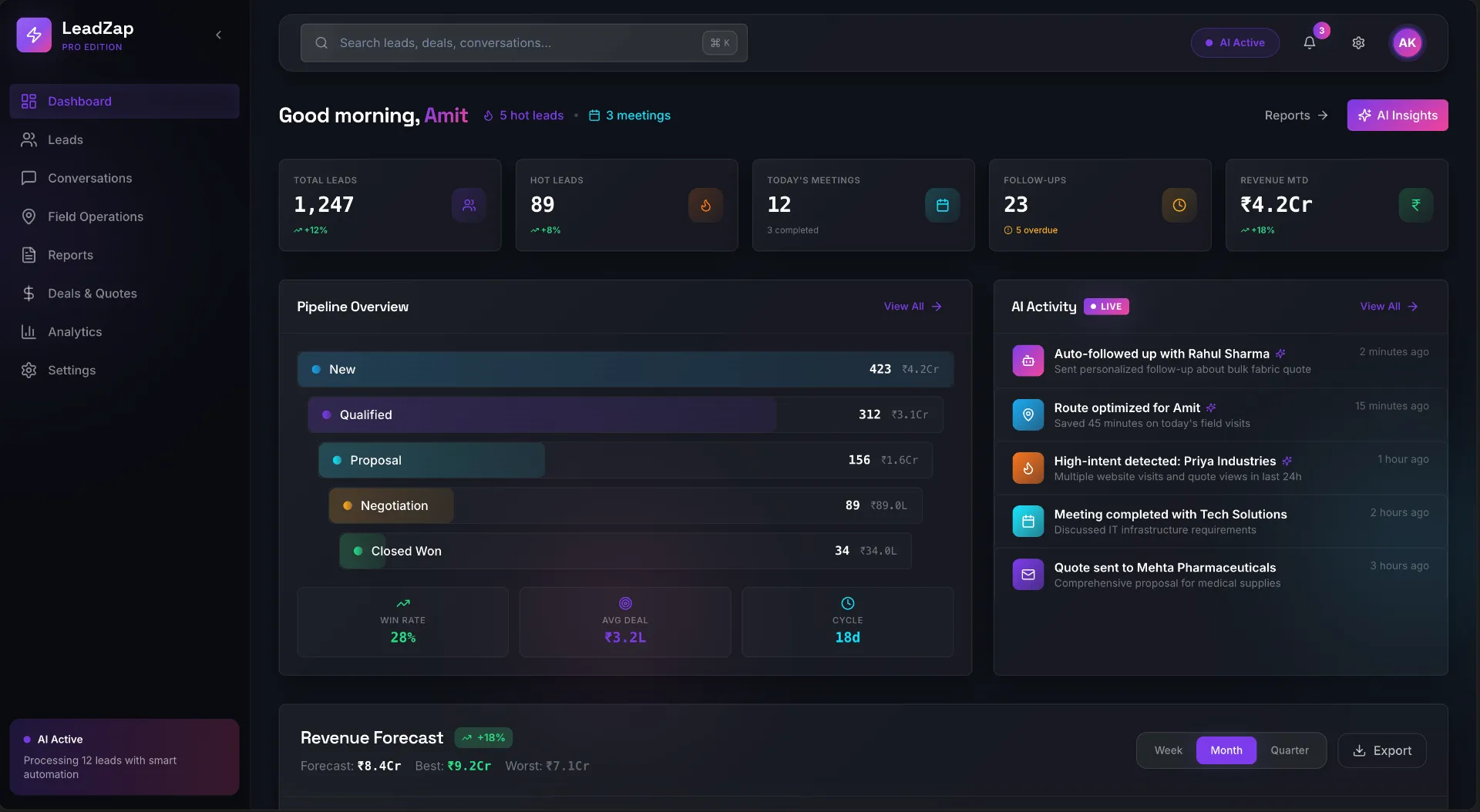The image size is (1480, 812).
Task: Open Reports from the sidebar menu
Action: point(70,254)
